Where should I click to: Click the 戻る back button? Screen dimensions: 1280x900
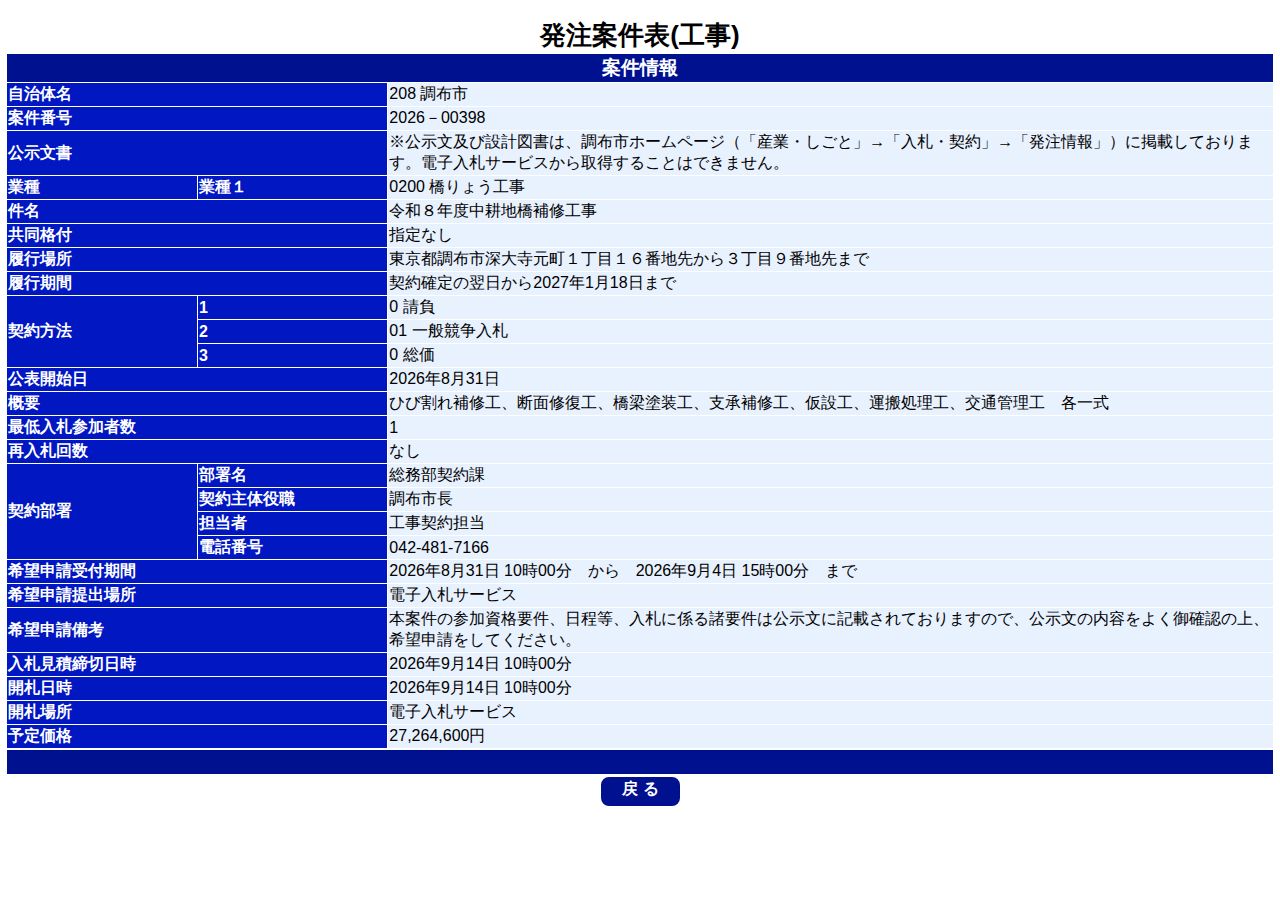click(640, 791)
